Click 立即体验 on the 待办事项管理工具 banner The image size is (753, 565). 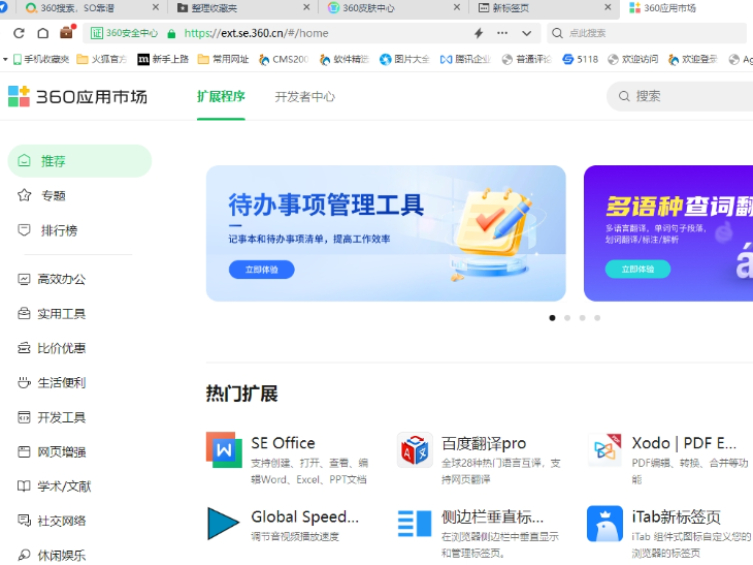[x=262, y=269]
